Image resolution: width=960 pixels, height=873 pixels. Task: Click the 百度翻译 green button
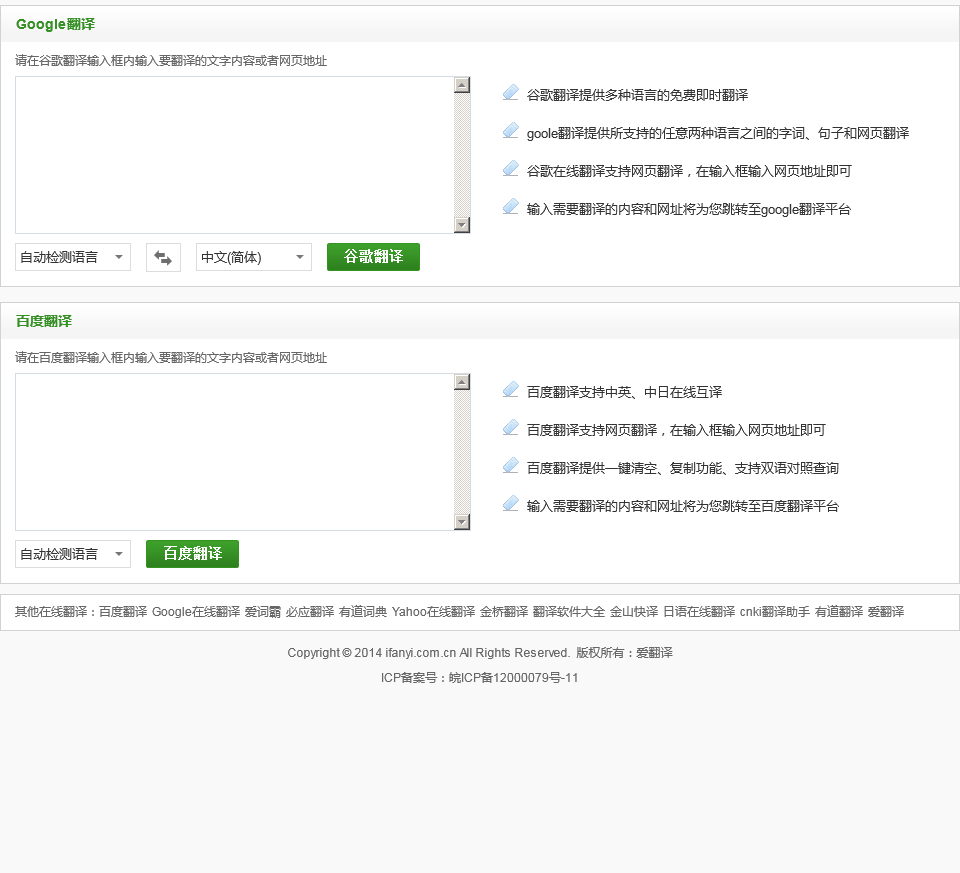click(192, 553)
